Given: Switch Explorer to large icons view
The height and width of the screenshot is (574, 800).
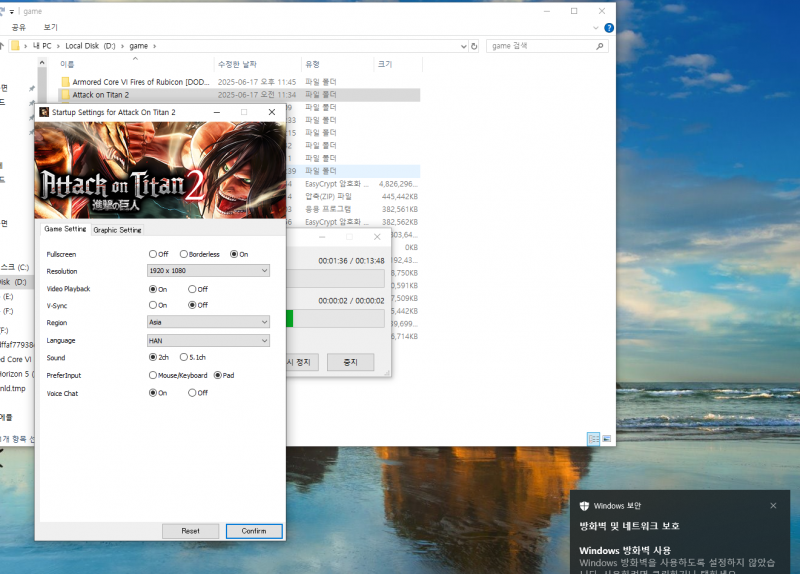Looking at the screenshot, I should click(x=607, y=439).
